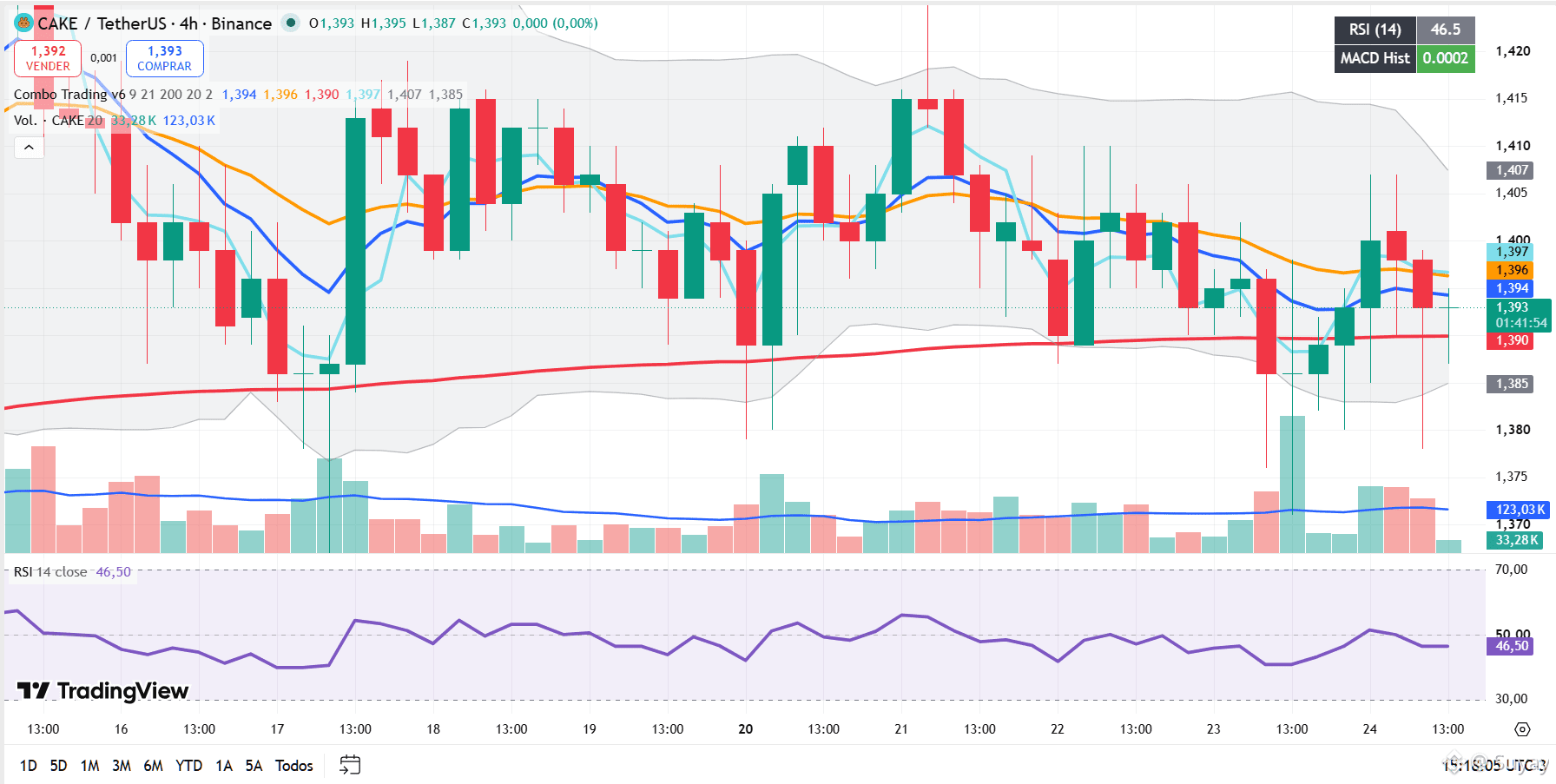The image size is (1556, 784).
Task: Click the blue COMPRAR 1,393 buy button
Action: point(165,58)
